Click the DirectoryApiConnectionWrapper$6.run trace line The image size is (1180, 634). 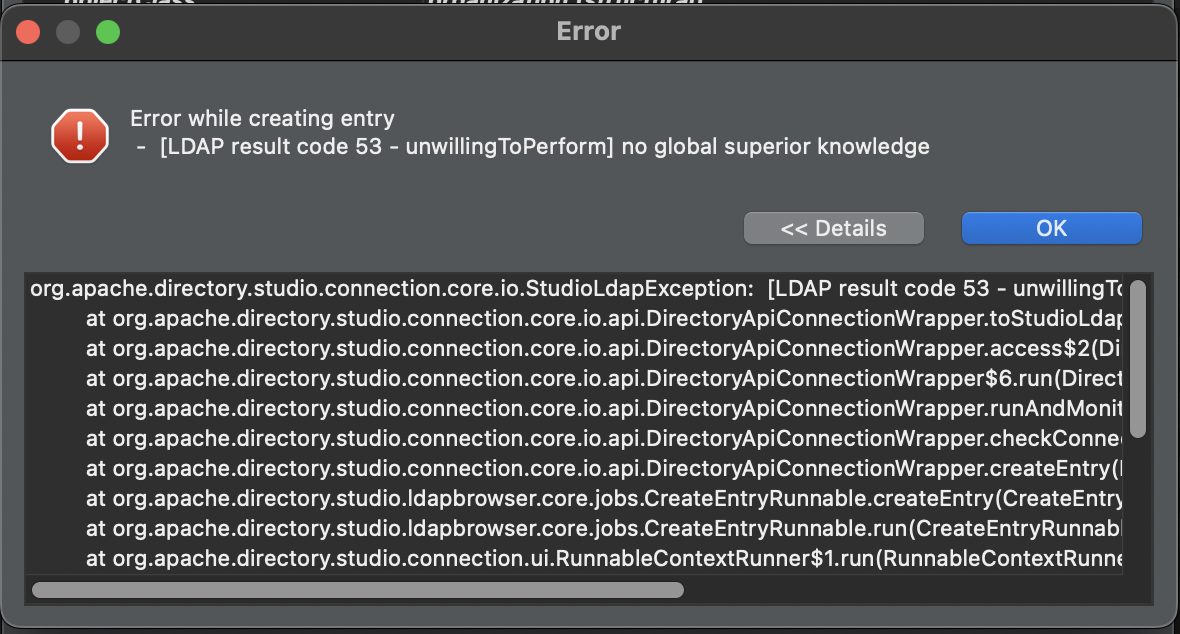tap(604, 379)
